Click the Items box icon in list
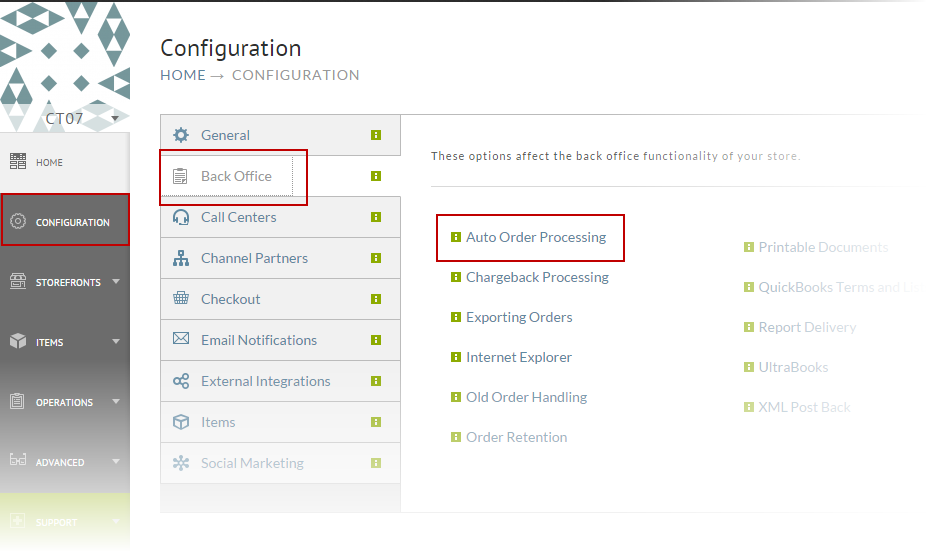927x552 pixels. (181, 422)
